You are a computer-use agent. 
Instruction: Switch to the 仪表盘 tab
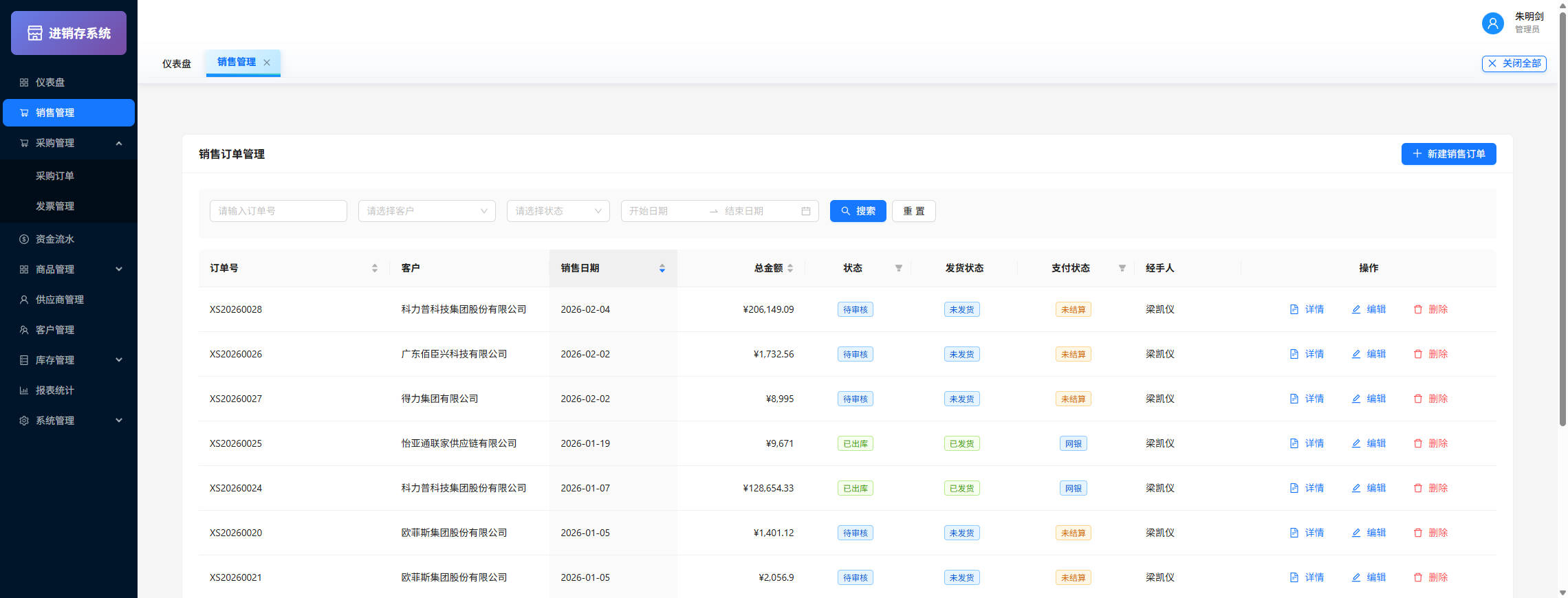(177, 64)
